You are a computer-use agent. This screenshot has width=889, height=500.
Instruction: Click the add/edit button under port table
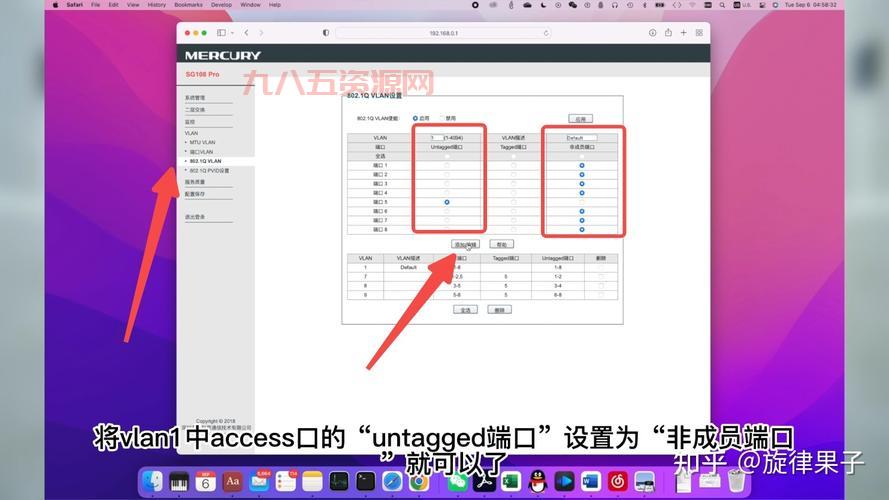coord(465,244)
